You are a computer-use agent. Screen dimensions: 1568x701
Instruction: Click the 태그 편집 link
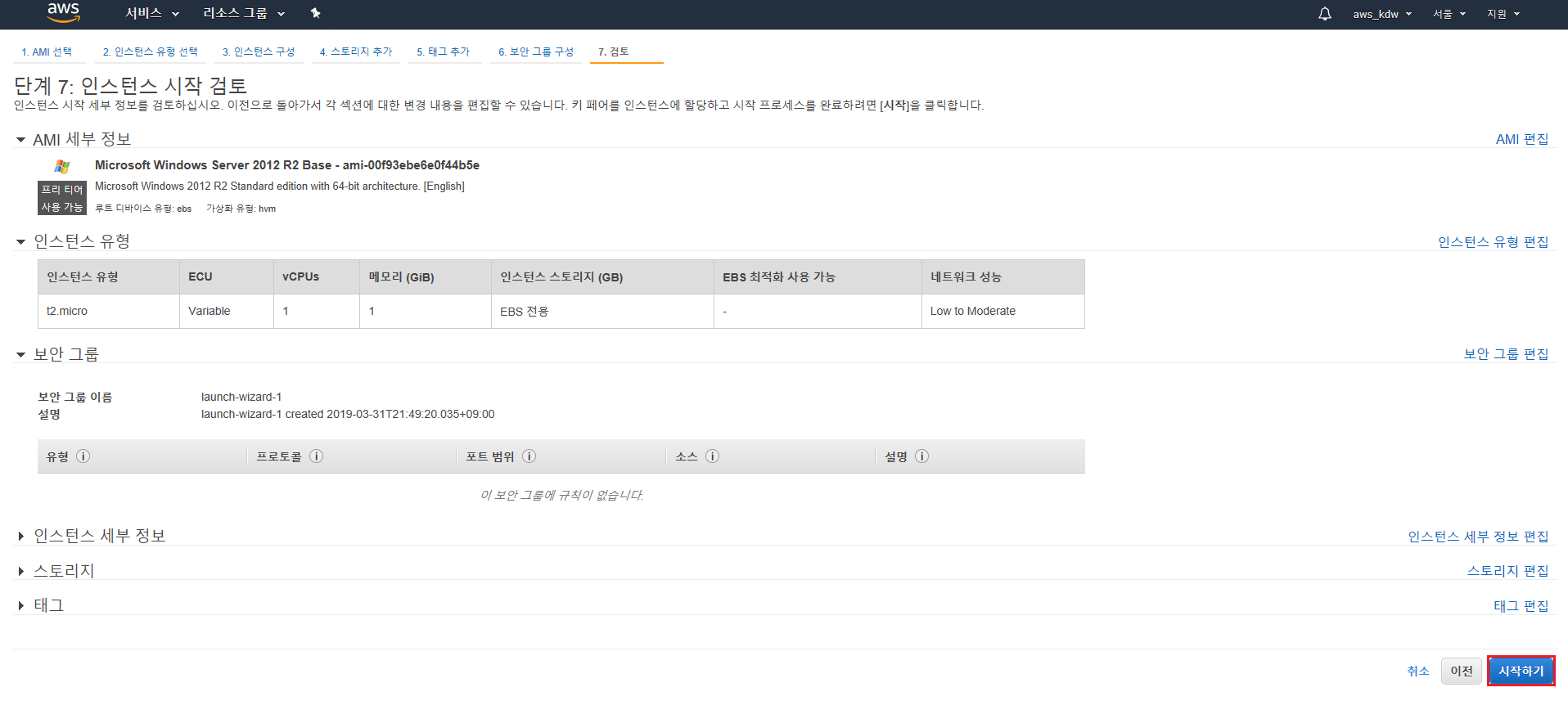point(1521,606)
